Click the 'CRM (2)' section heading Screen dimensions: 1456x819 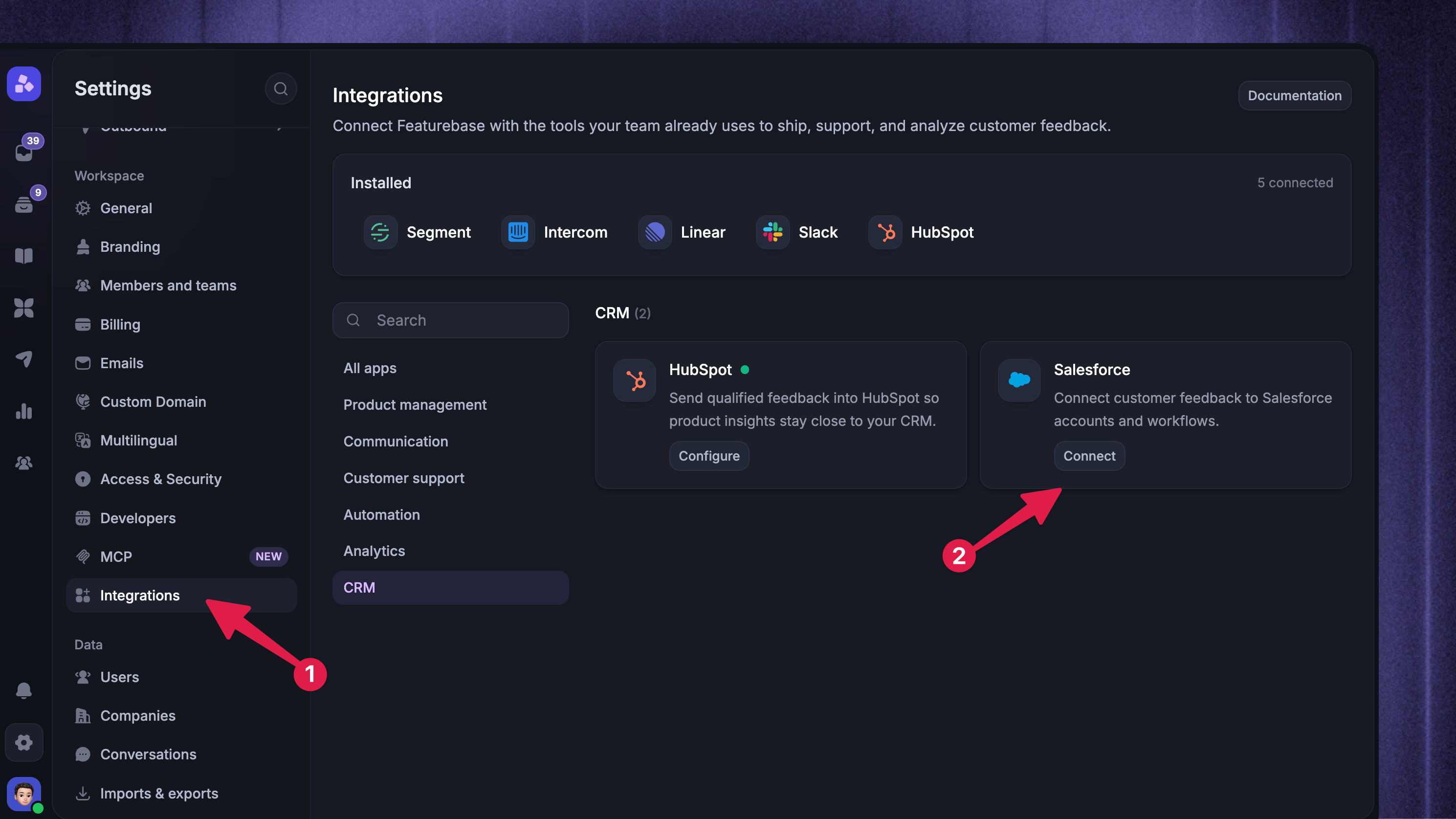[623, 313]
